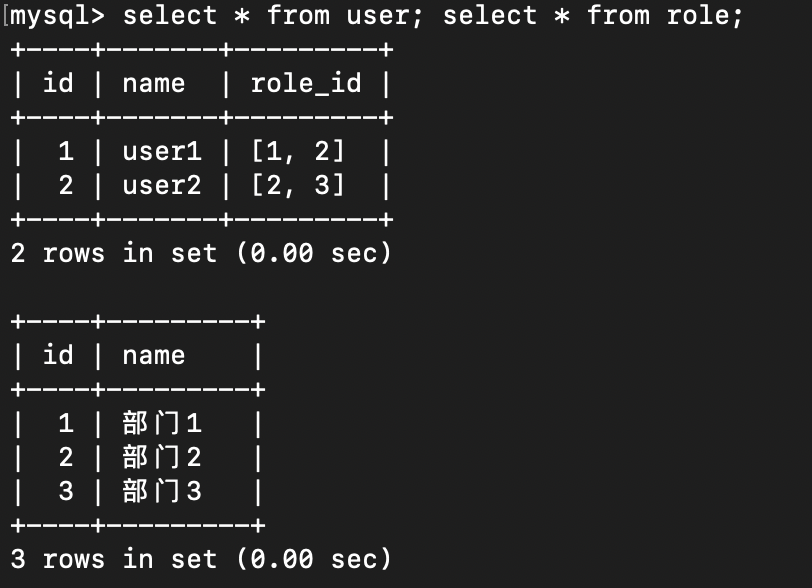Select the 部门3 cell
This screenshot has width=812, height=588.
[162, 492]
